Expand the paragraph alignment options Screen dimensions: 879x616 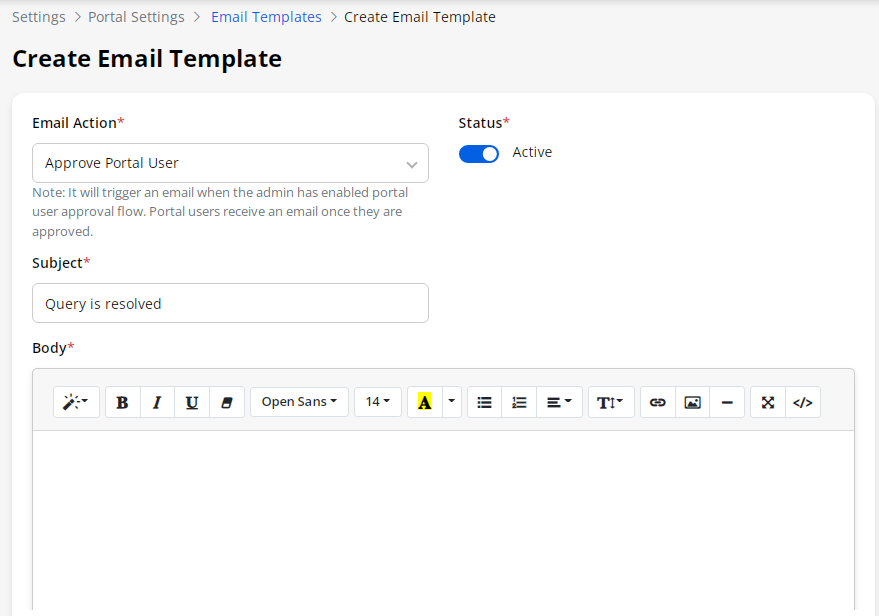pyautogui.click(x=559, y=402)
